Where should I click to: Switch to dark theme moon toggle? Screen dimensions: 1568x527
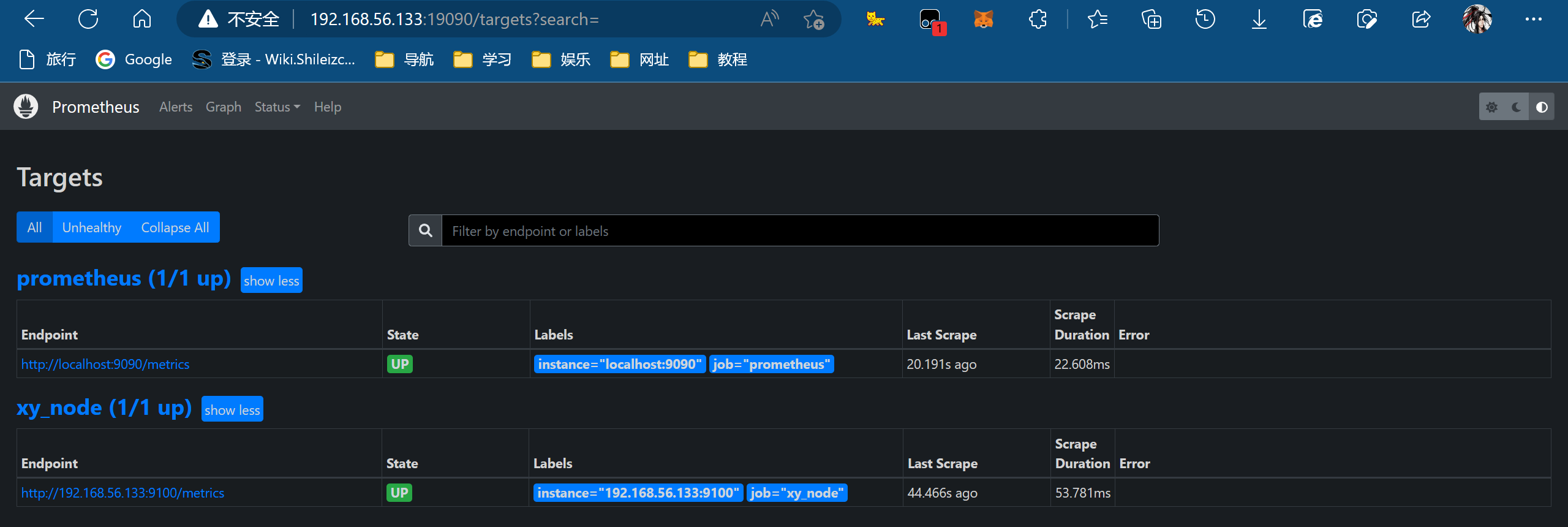pos(1517,107)
